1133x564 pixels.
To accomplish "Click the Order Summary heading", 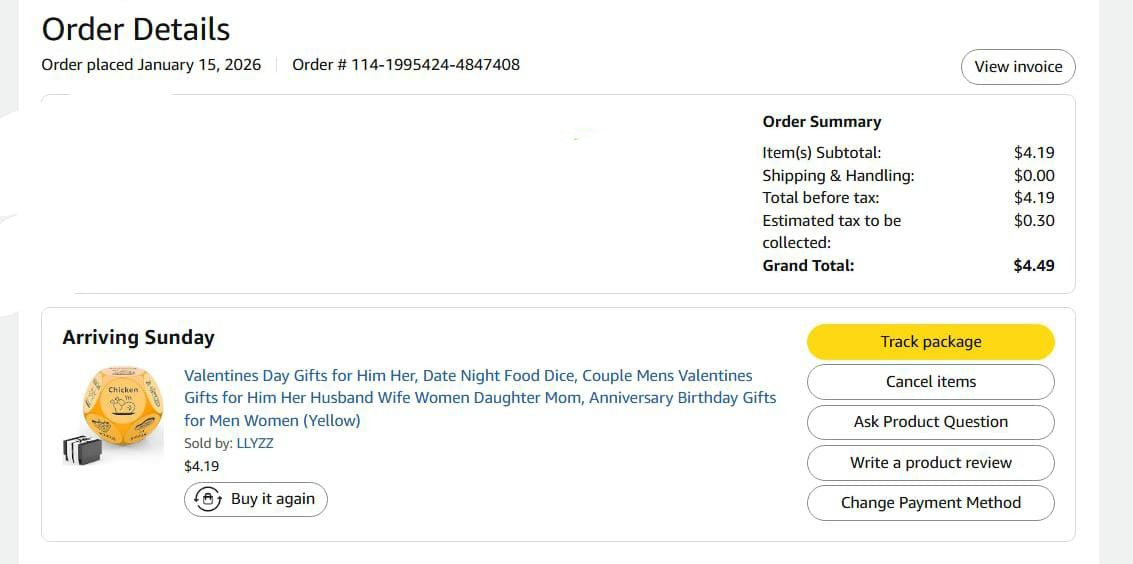I will [821, 122].
